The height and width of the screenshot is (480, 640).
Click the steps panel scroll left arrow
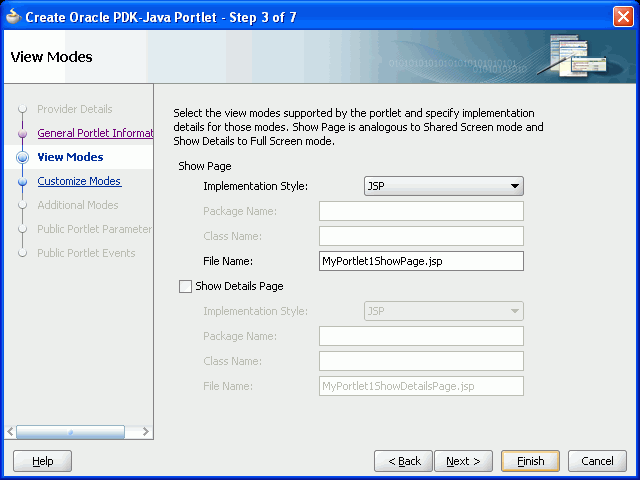click(10, 432)
